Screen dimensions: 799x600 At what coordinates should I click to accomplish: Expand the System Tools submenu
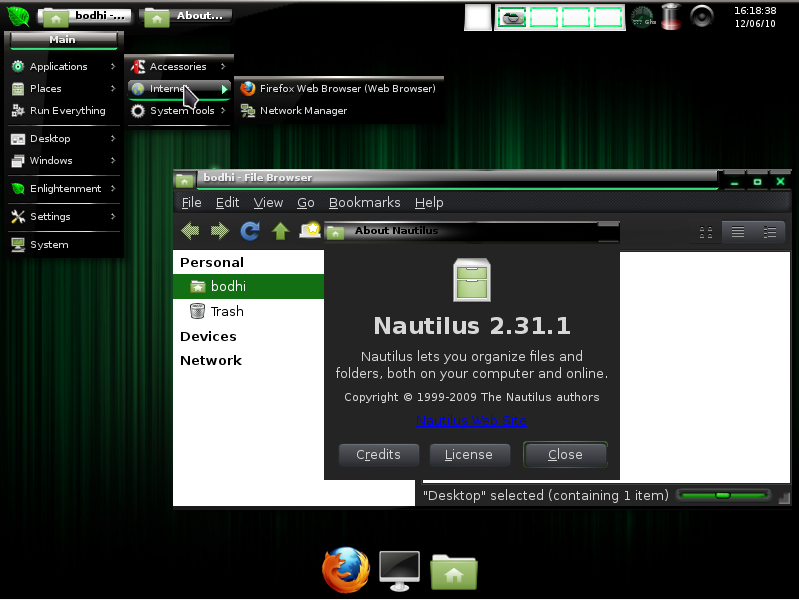pos(178,111)
